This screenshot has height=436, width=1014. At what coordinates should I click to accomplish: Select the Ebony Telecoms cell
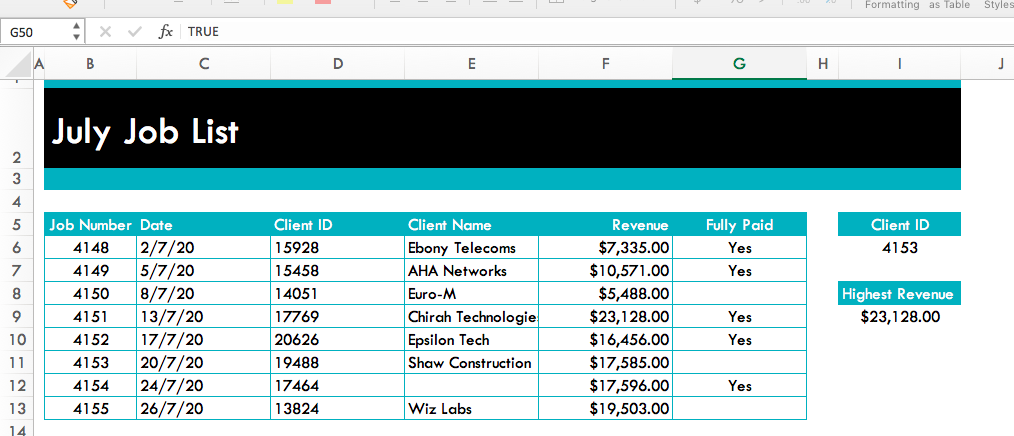(471, 248)
